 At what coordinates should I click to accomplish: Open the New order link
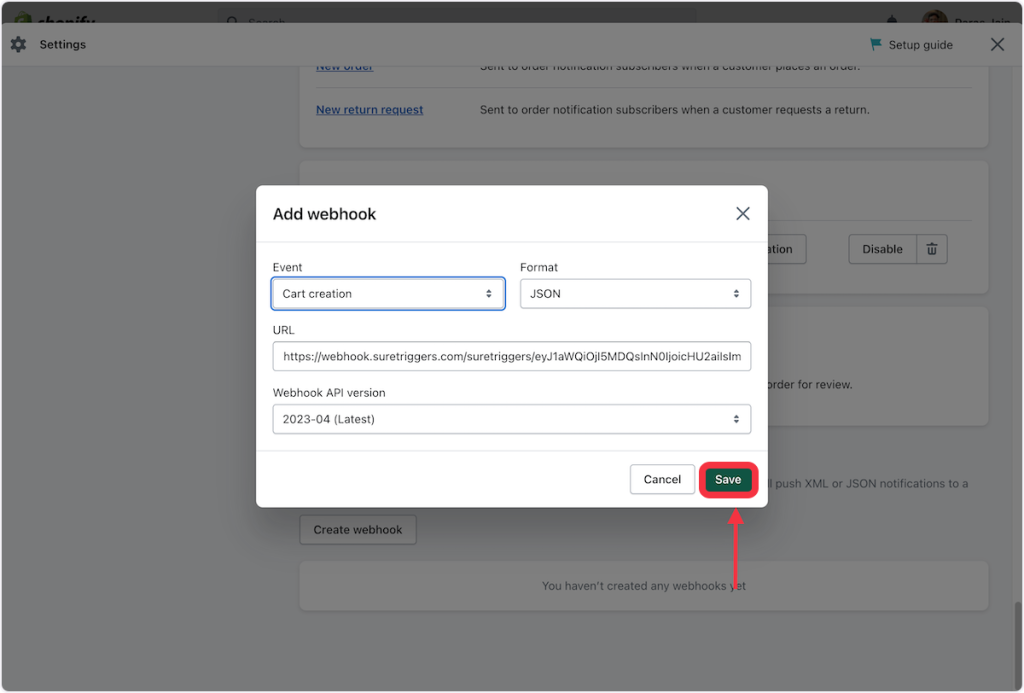(x=344, y=67)
